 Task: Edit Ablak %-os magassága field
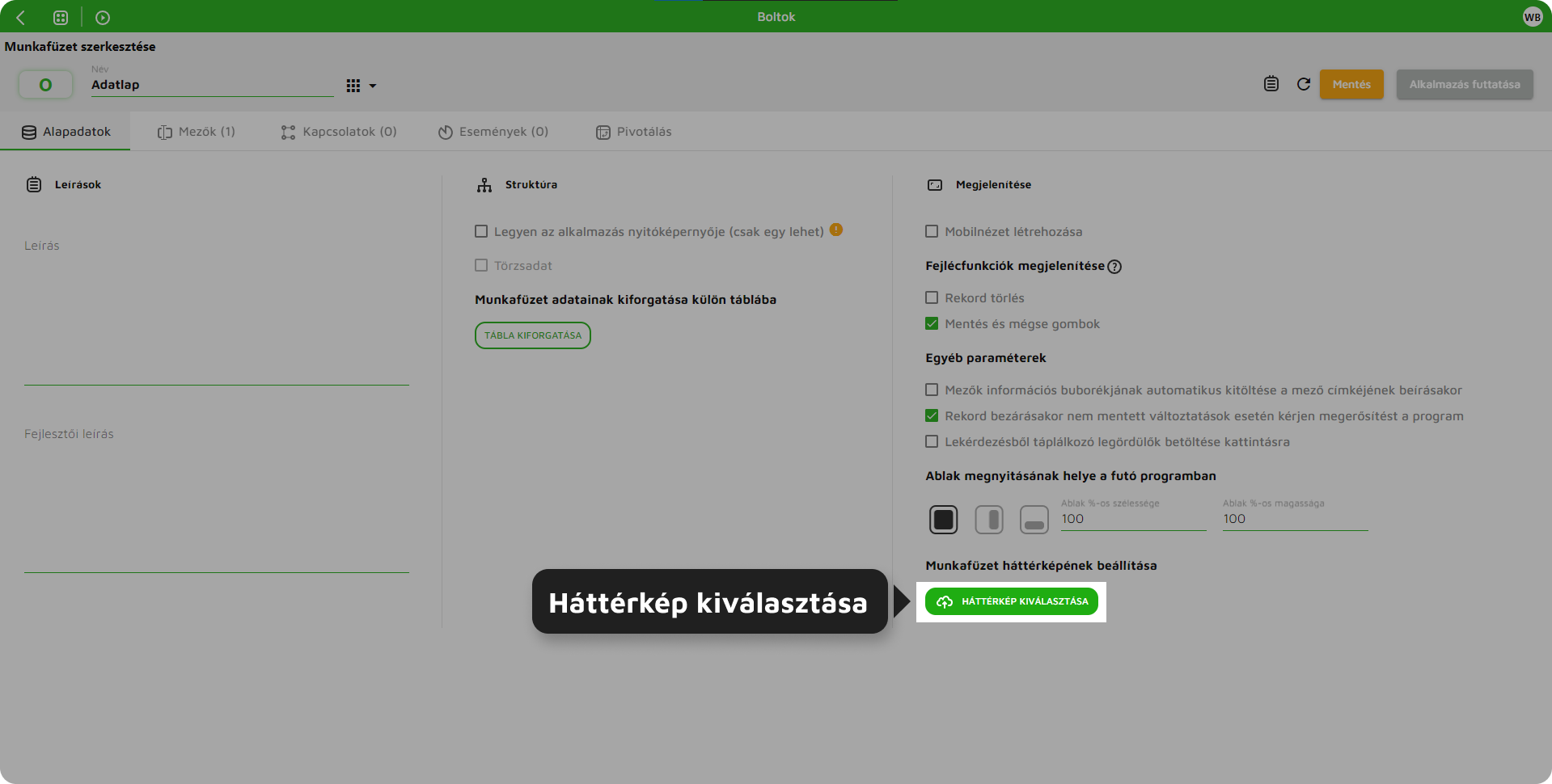coord(1295,519)
